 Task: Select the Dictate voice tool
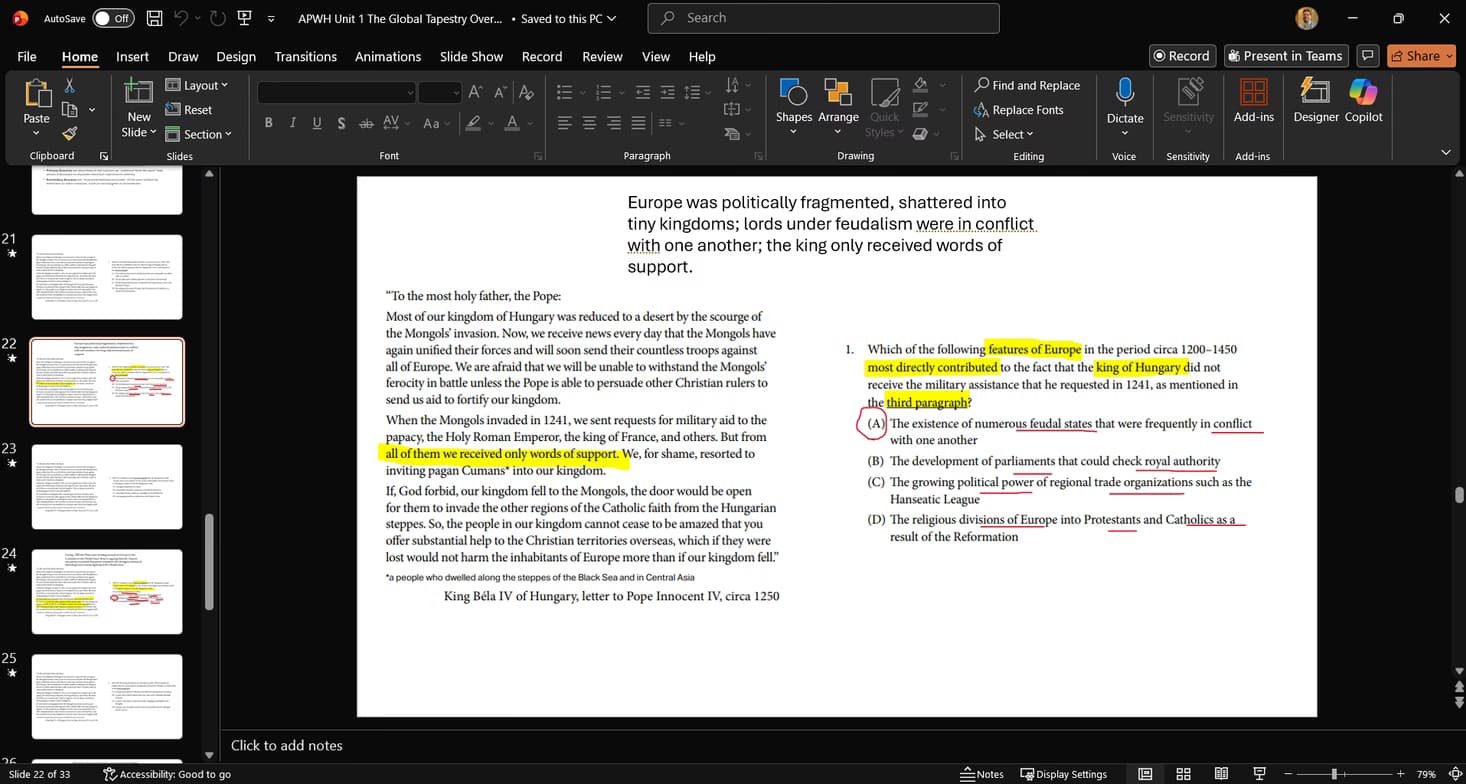pyautogui.click(x=1124, y=103)
